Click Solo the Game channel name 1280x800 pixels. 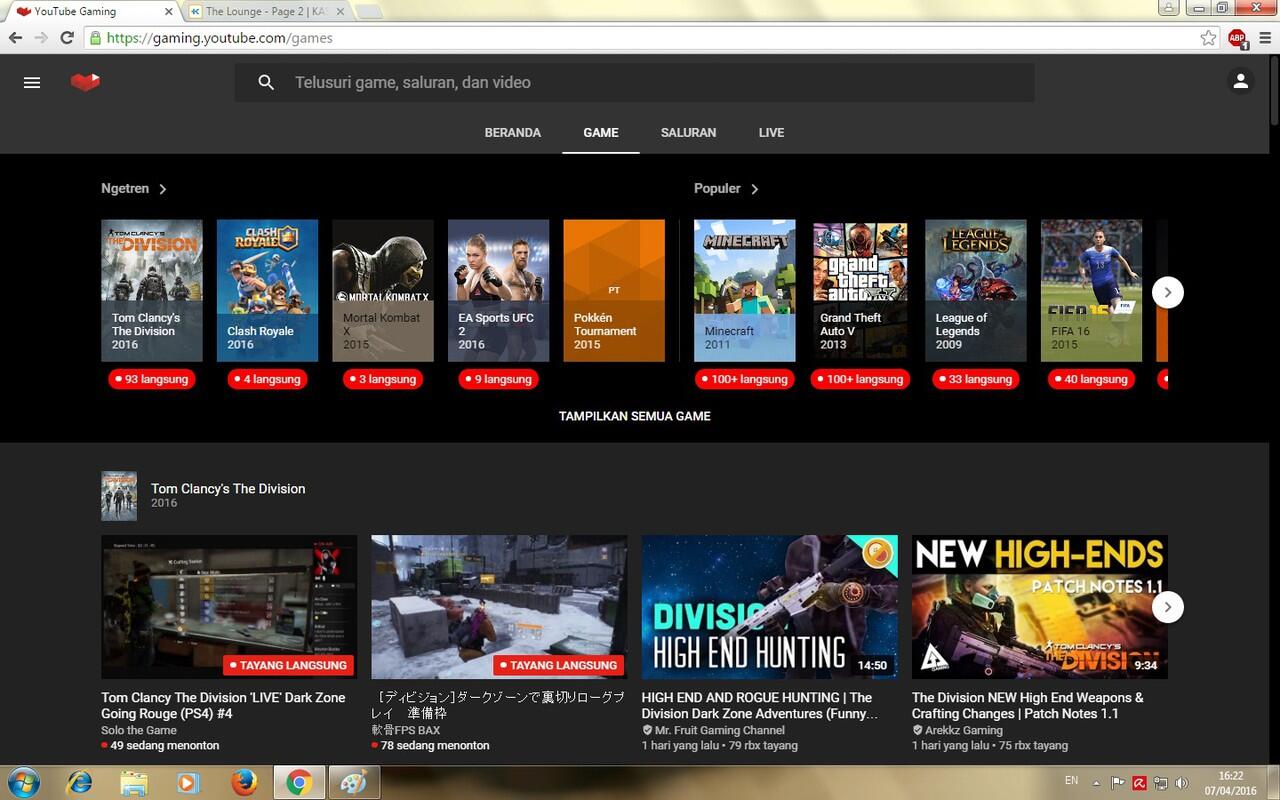point(139,730)
